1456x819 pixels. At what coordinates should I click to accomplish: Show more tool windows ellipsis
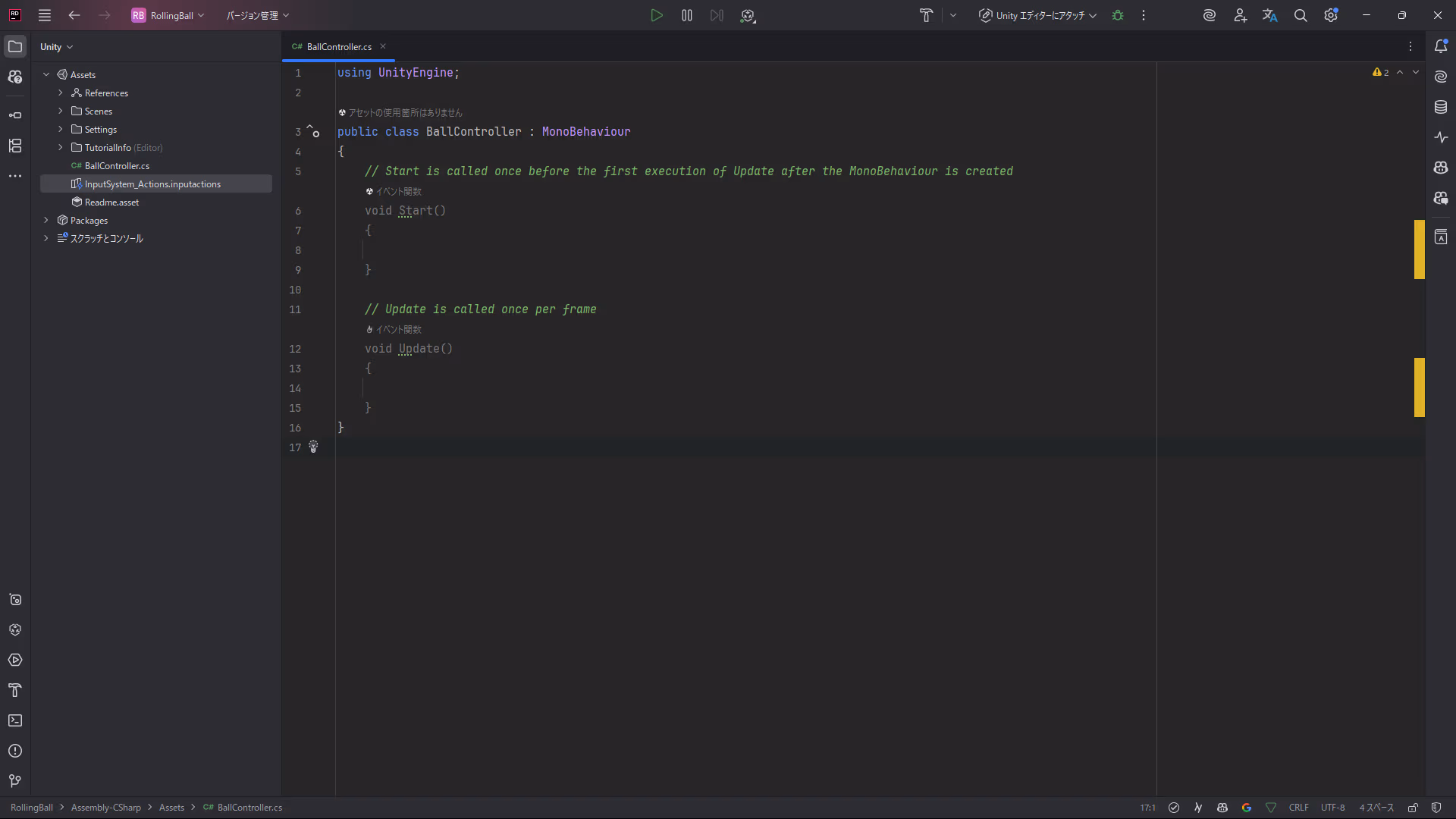[x=15, y=176]
